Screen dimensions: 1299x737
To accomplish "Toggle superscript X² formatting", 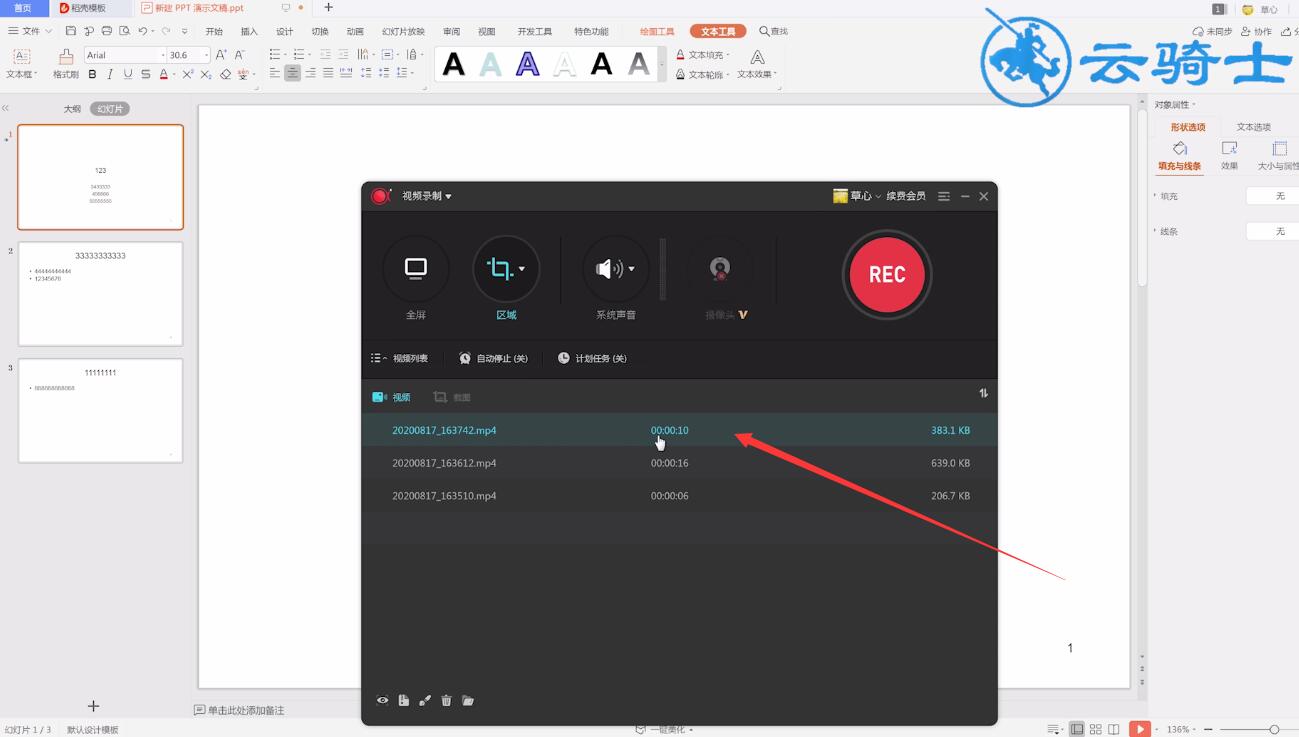I will (x=187, y=74).
